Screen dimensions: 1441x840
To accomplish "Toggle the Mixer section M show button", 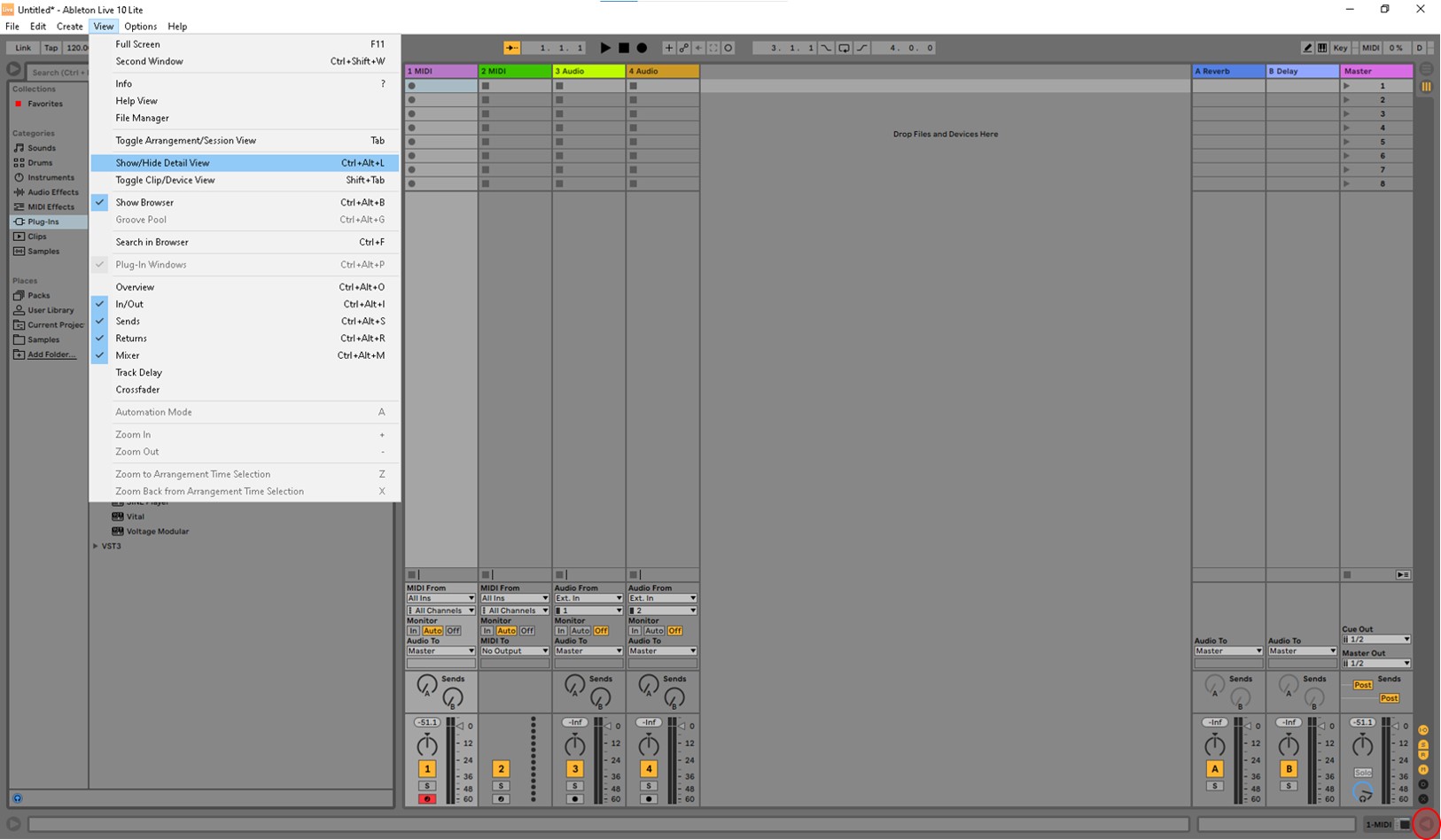I will point(1423,769).
